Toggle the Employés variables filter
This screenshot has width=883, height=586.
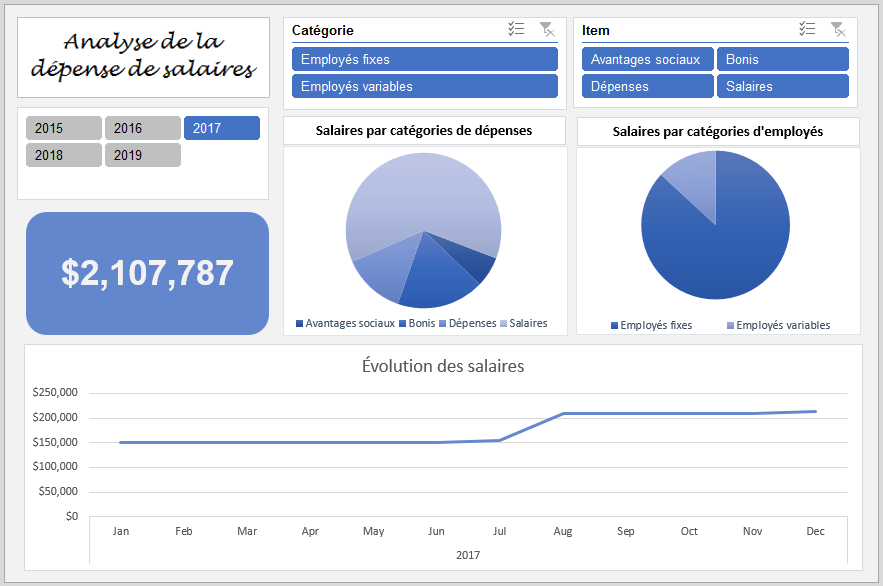pyautogui.click(x=425, y=86)
